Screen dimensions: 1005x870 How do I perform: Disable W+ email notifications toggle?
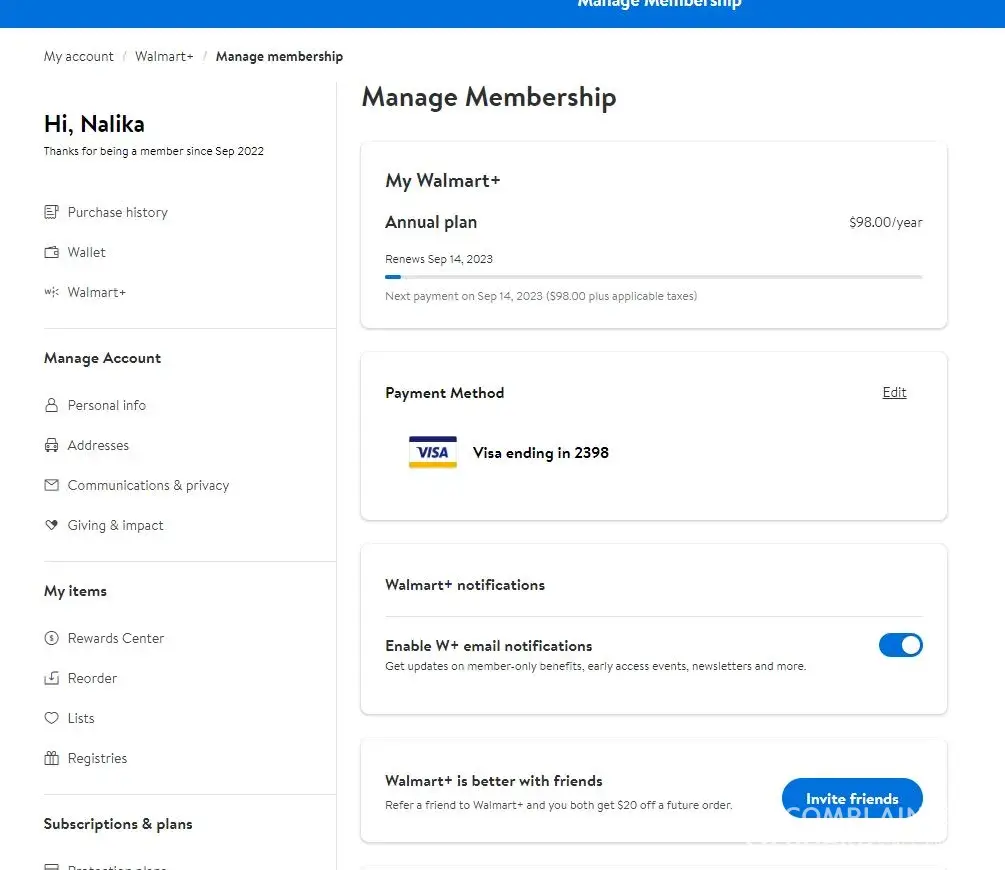coord(900,645)
